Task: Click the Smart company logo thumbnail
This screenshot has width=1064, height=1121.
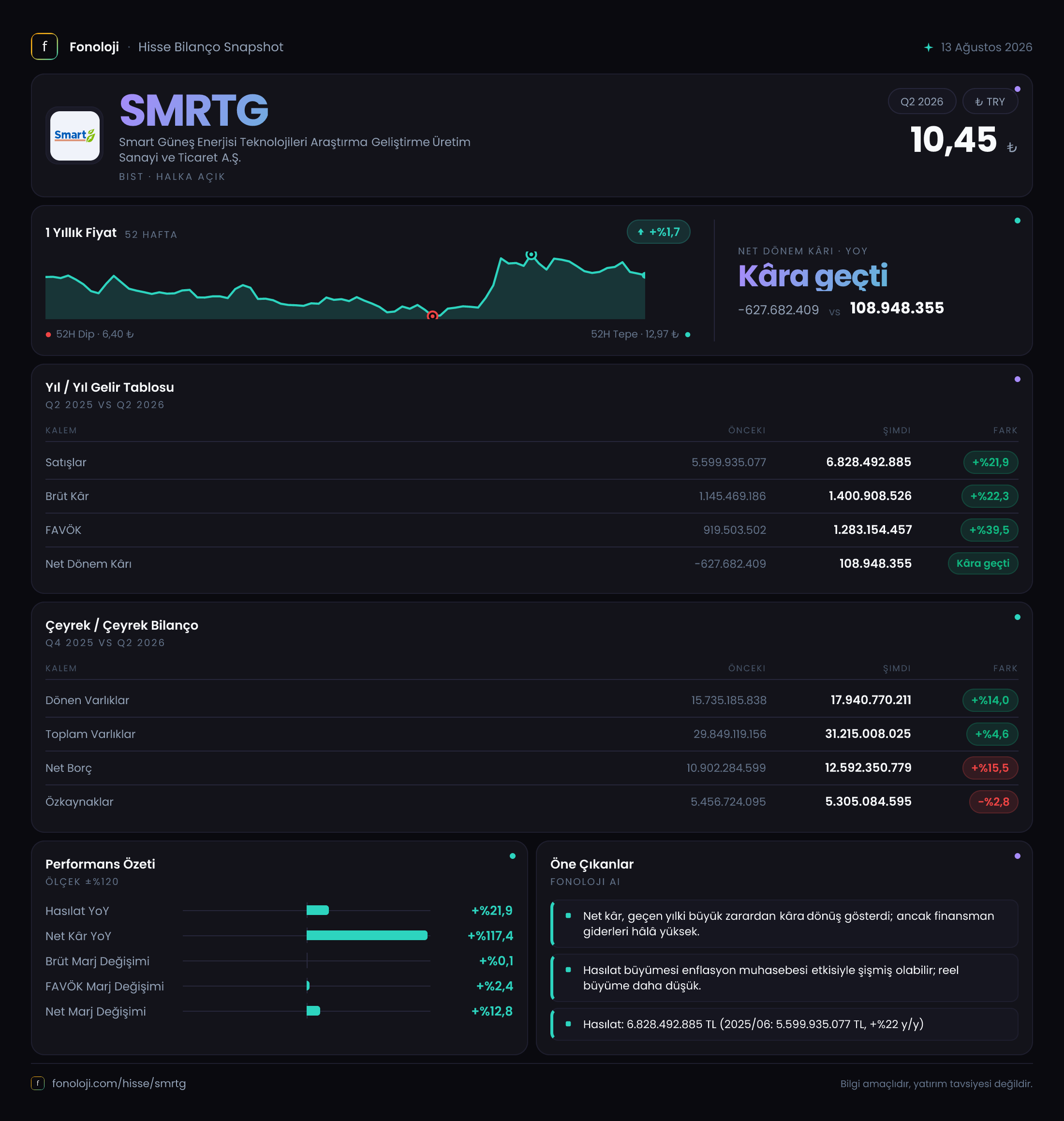Action: pyautogui.click(x=75, y=135)
